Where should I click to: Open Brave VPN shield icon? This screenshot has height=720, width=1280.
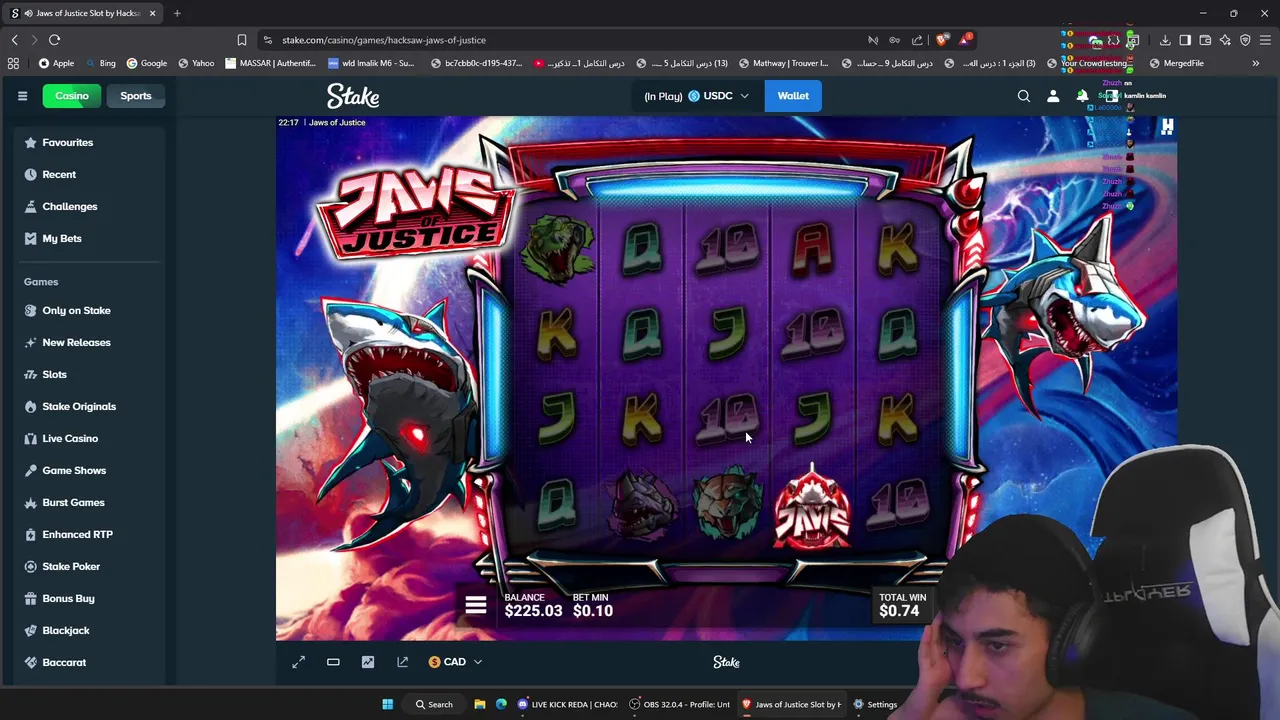[x=1245, y=40]
